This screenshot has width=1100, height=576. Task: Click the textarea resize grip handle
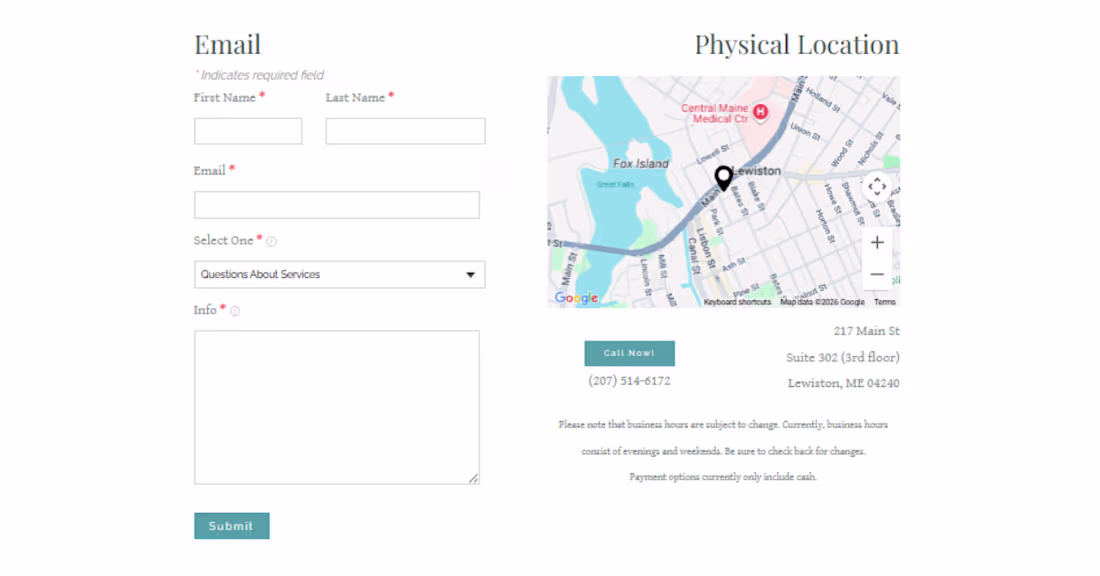[x=475, y=478]
